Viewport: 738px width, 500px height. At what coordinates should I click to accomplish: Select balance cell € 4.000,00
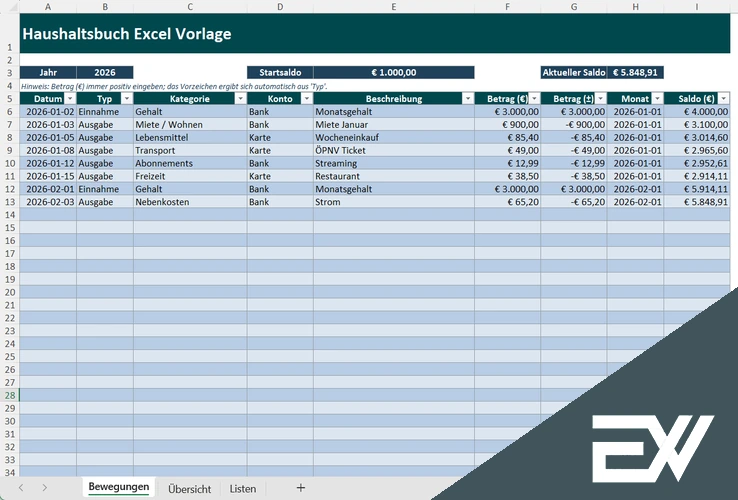coord(697,112)
